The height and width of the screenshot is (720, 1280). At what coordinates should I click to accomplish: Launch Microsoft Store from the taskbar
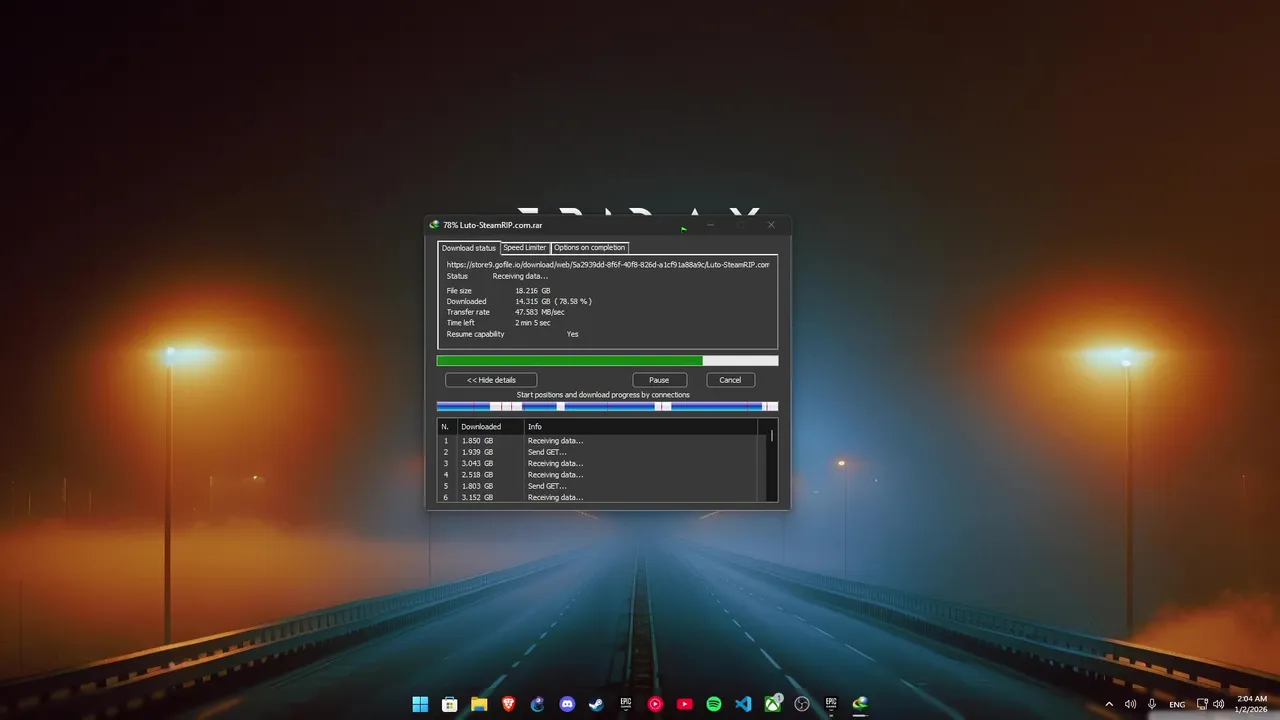tap(450, 704)
